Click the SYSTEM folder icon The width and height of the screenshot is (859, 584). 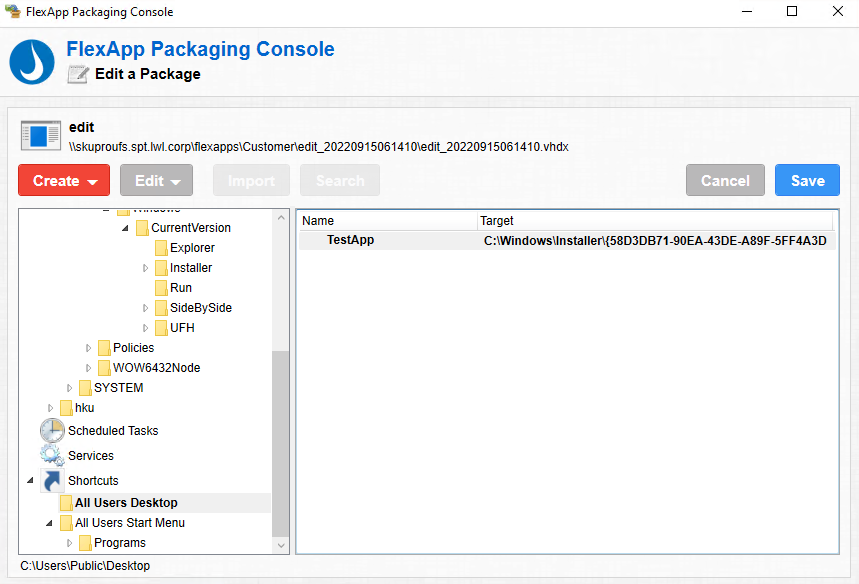tap(85, 388)
